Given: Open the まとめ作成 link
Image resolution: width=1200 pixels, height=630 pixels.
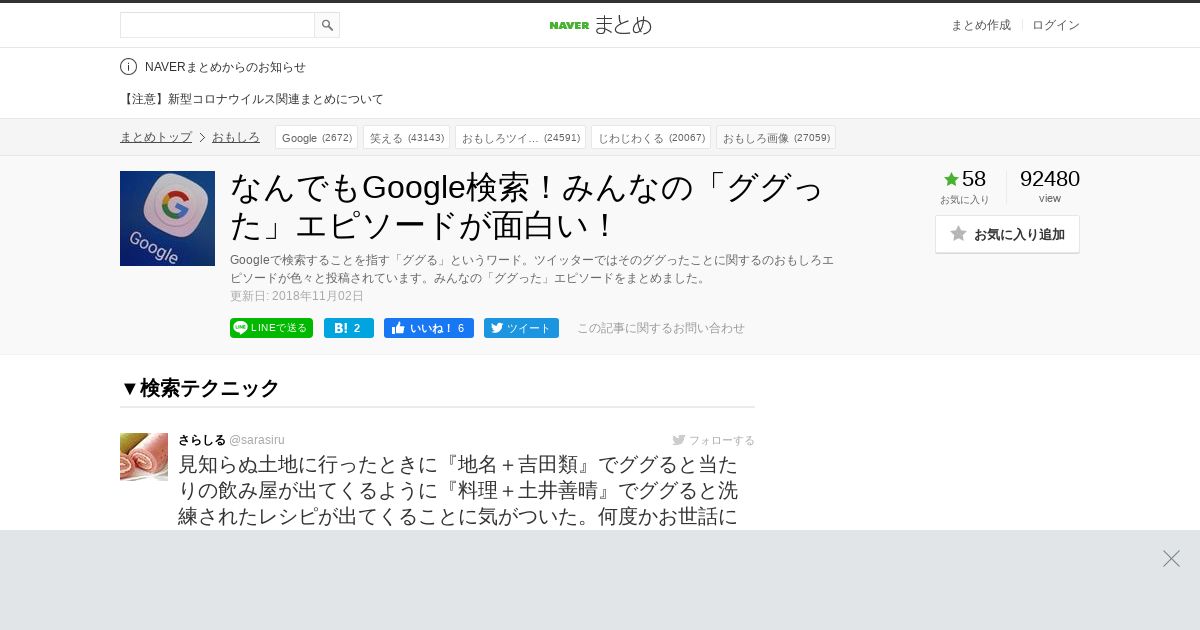Looking at the screenshot, I should [980, 25].
